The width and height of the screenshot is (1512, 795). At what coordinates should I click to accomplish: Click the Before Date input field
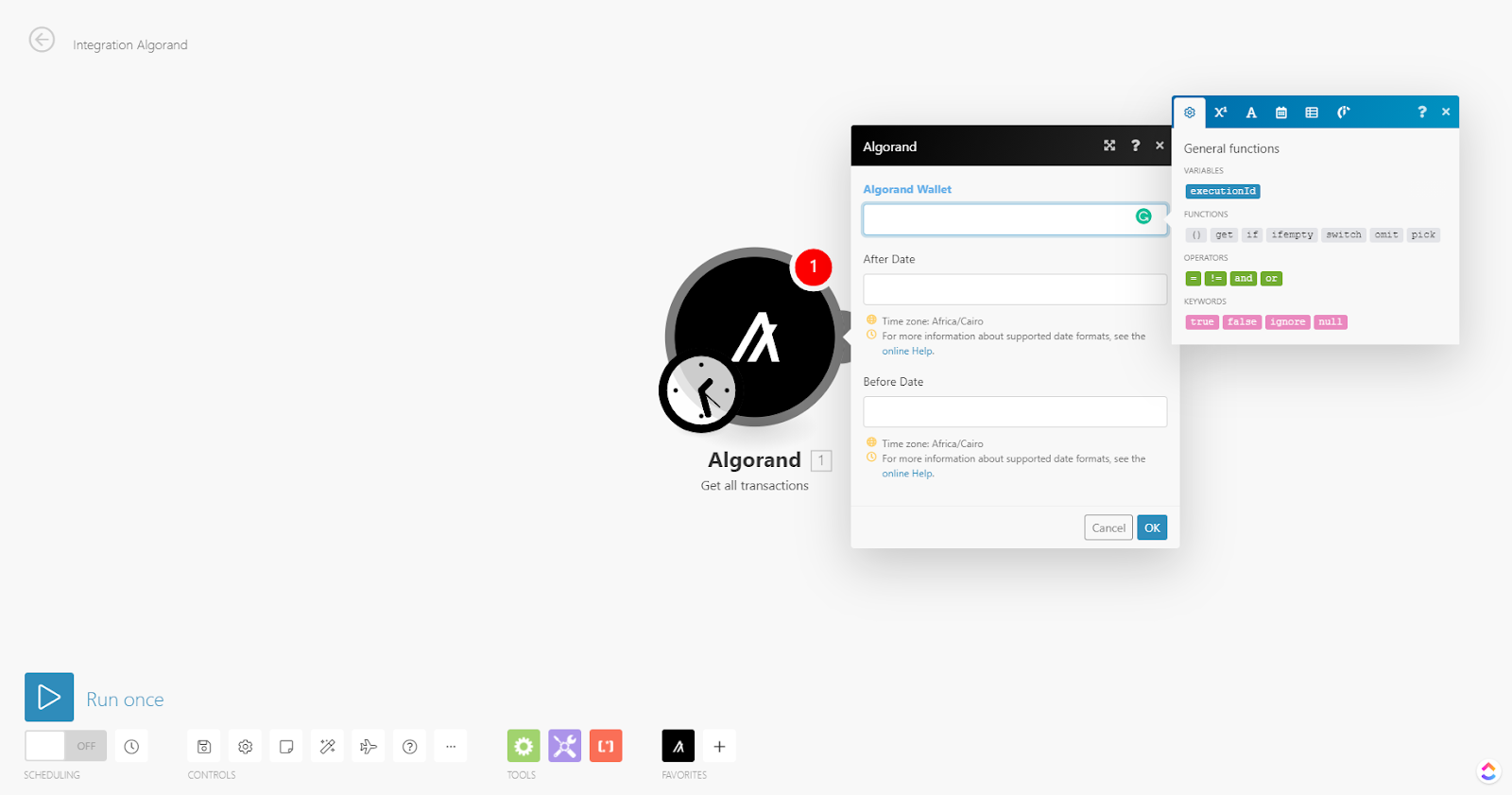tap(1015, 412)
